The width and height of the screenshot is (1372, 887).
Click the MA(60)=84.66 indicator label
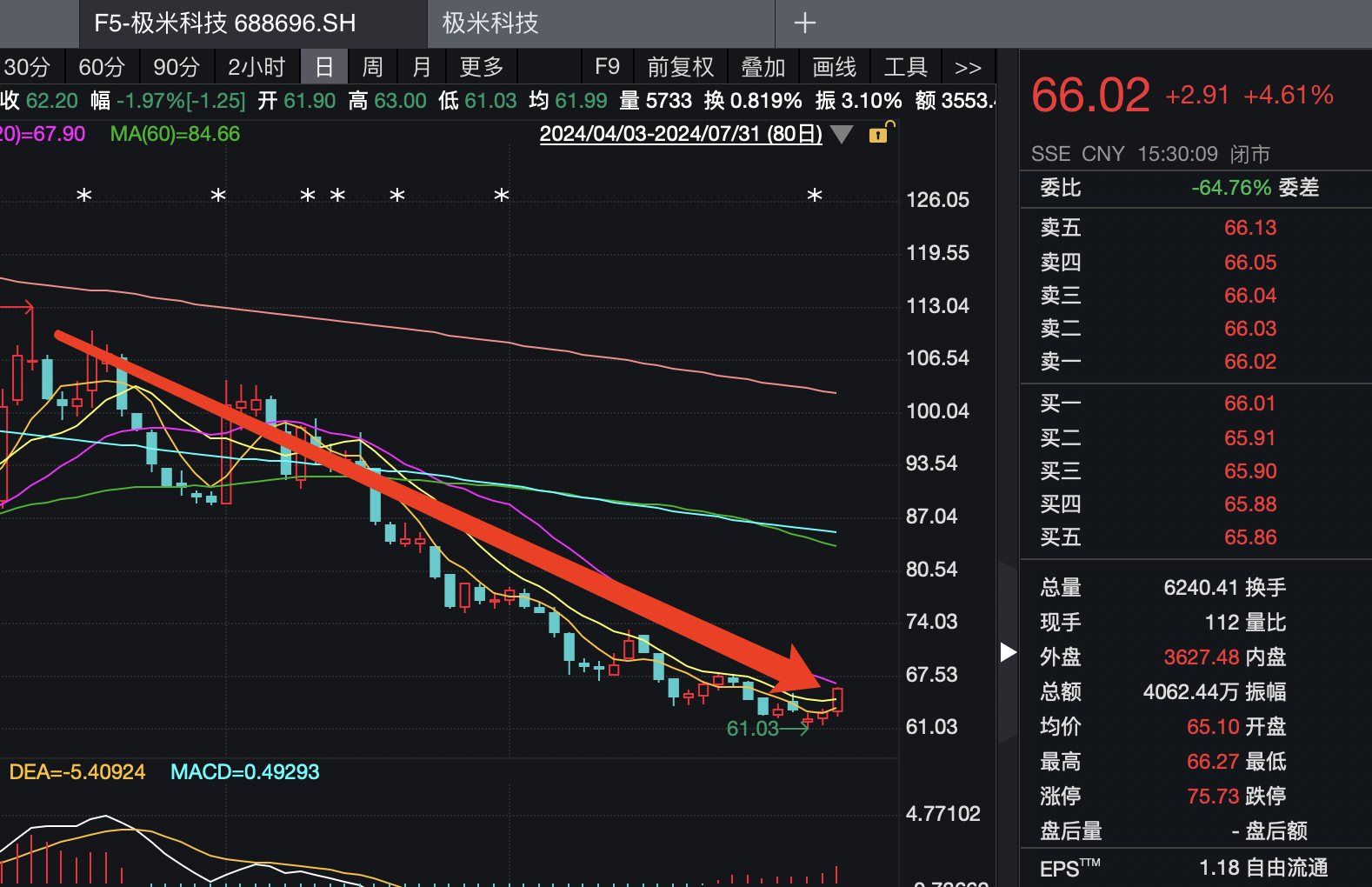point(175,134)
